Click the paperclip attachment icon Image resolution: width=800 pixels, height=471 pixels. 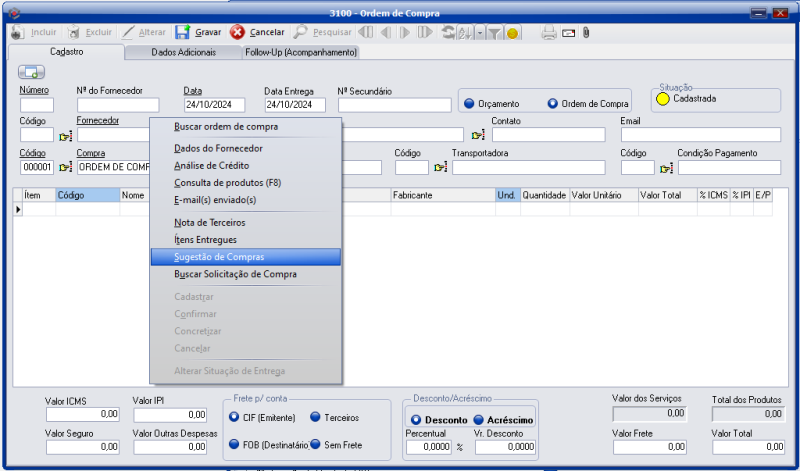click(x=586, y=32)
